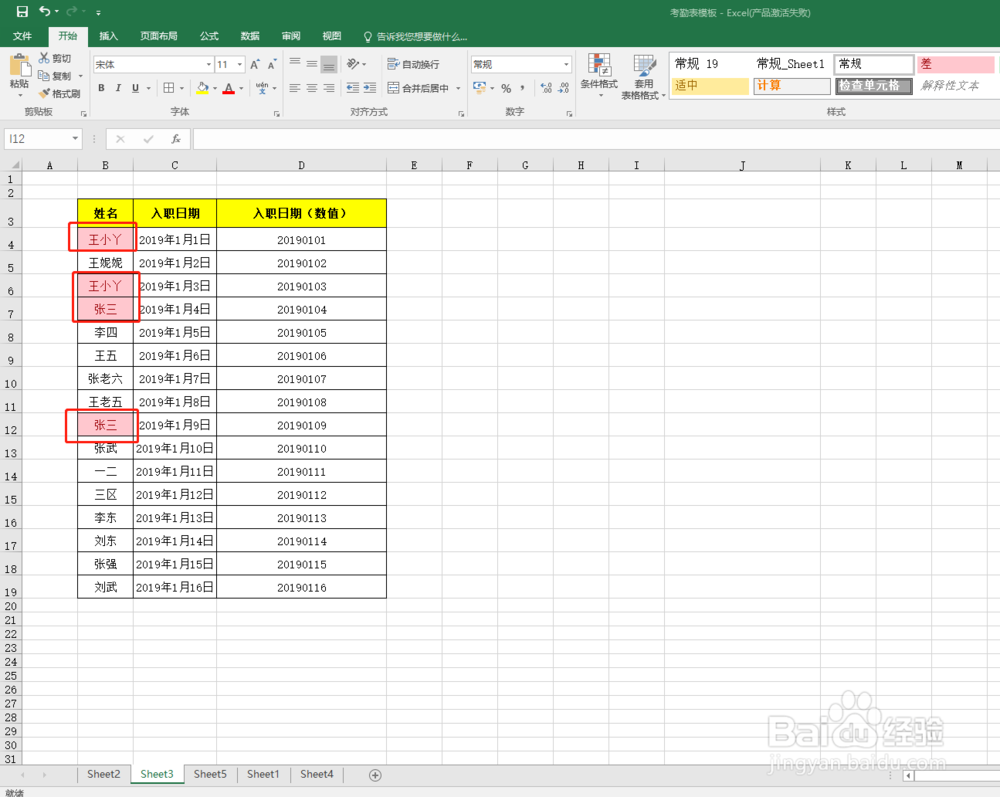The image size is (1000, 797).
Task: Decrease font size with smaller A icon
Action: tap(272, 64)
